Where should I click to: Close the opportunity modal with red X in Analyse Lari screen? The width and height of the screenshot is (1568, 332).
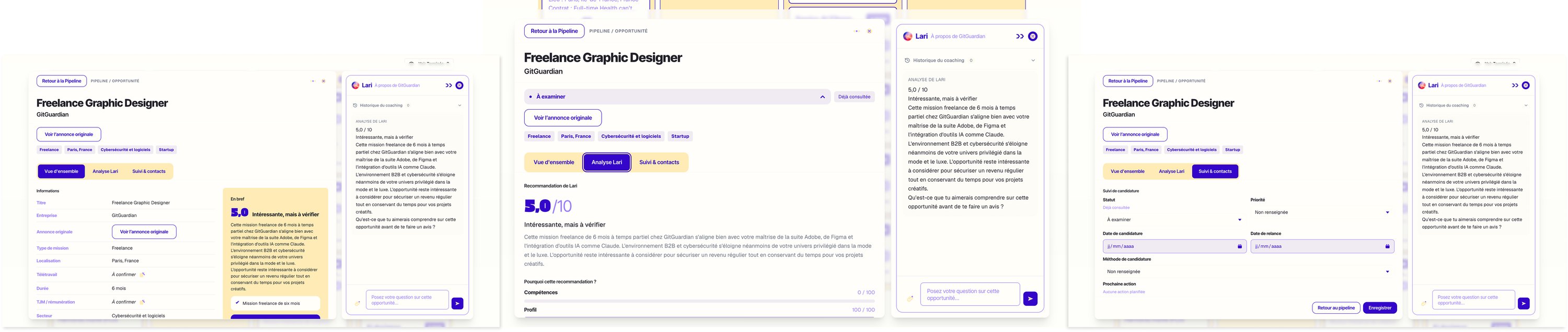(869, 31)
